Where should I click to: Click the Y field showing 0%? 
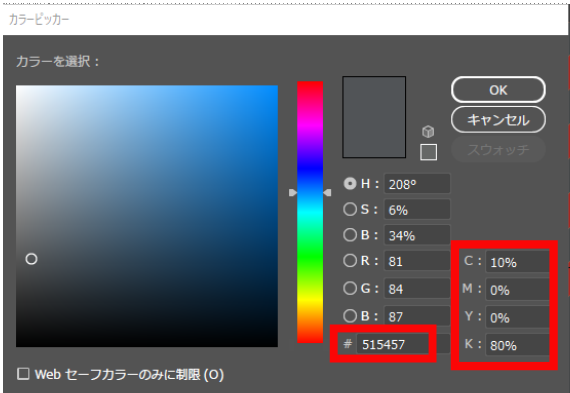click(x=518, y=317)
